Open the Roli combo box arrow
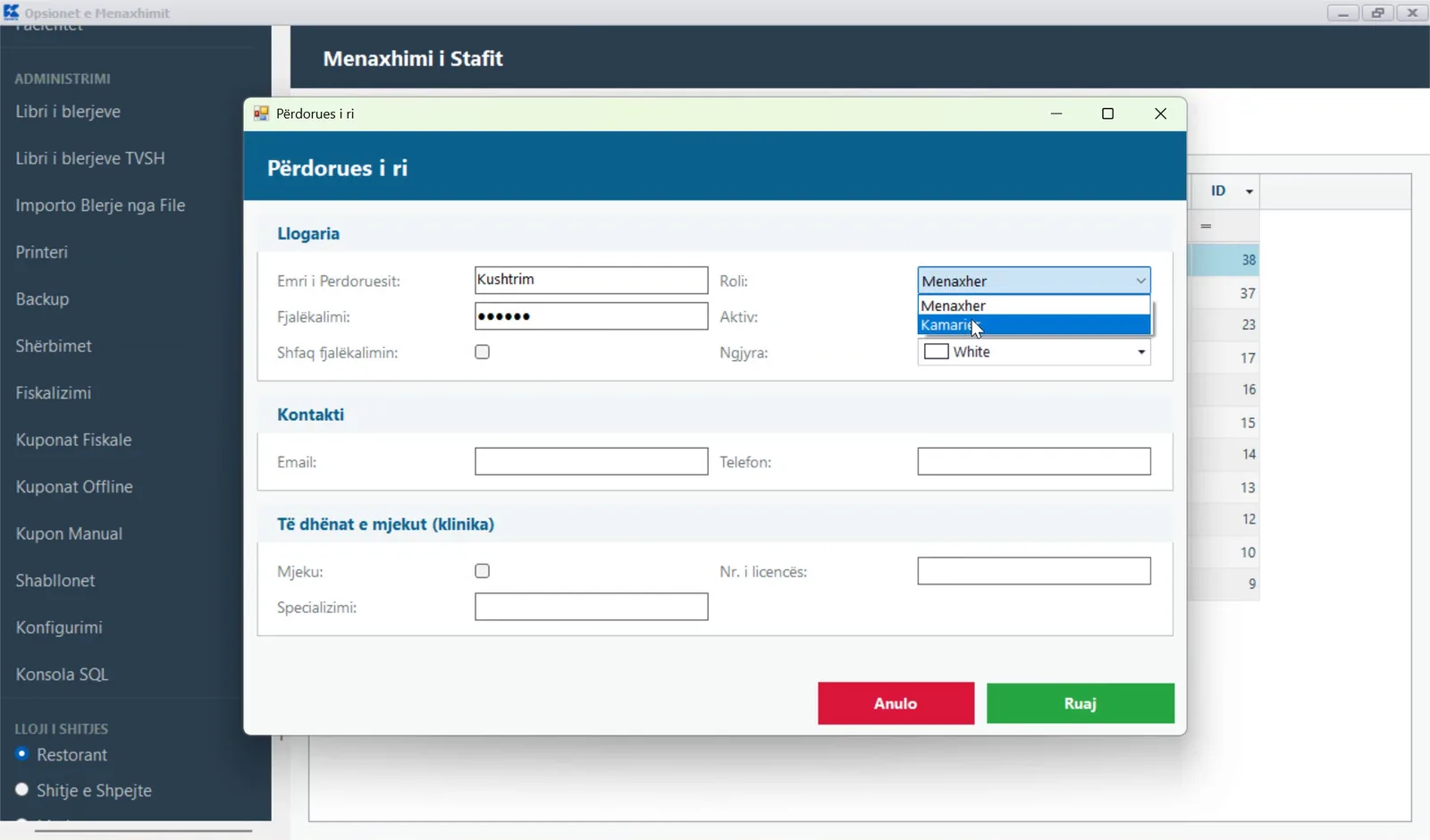The height and width of the screenshot is (840, 1430). tap(1140, 281)
